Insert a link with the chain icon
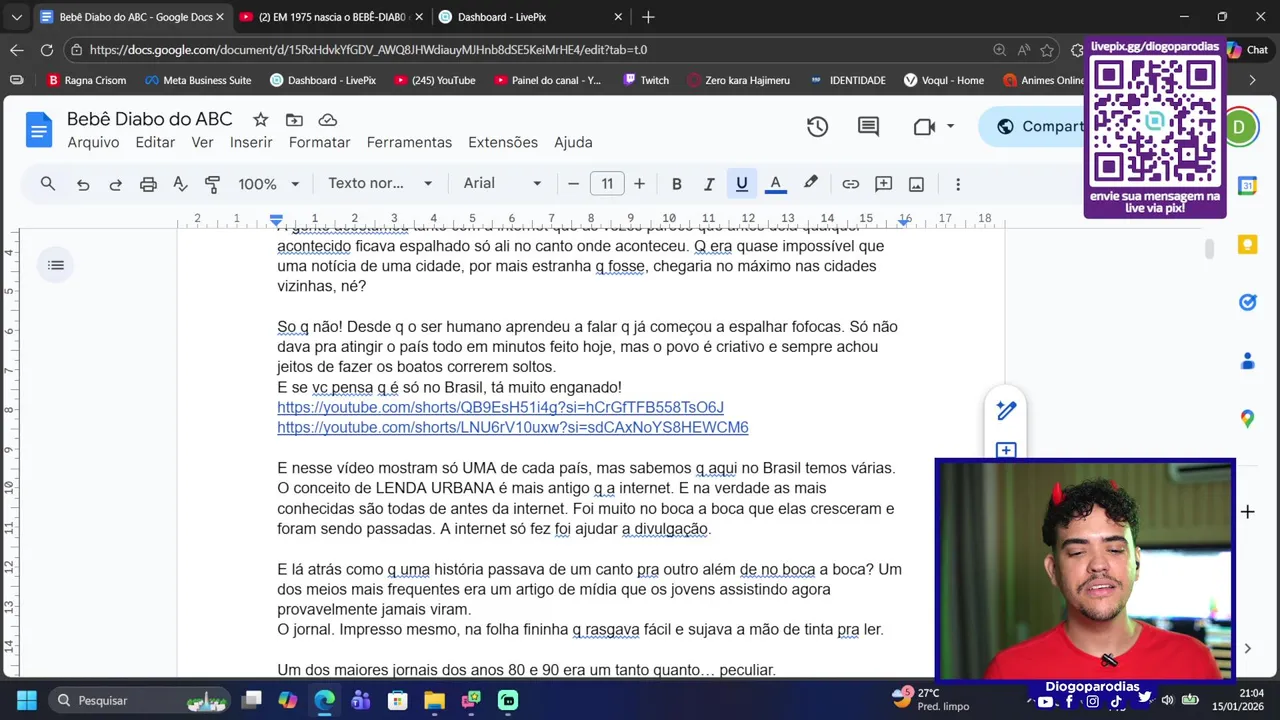 click(850, 184)
